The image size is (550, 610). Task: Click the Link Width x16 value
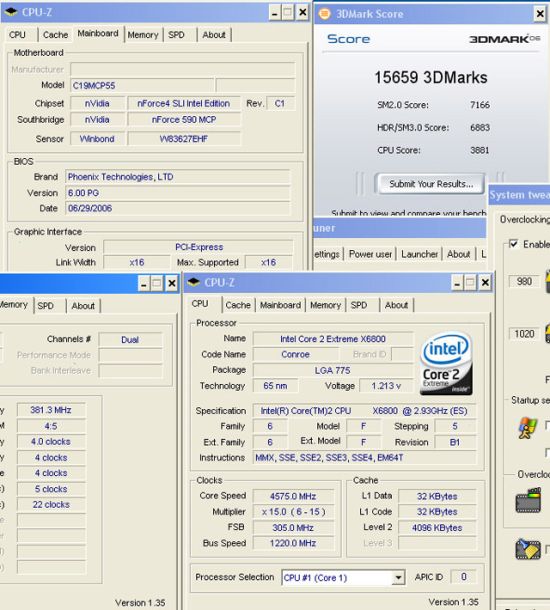(x=137, y=263)
